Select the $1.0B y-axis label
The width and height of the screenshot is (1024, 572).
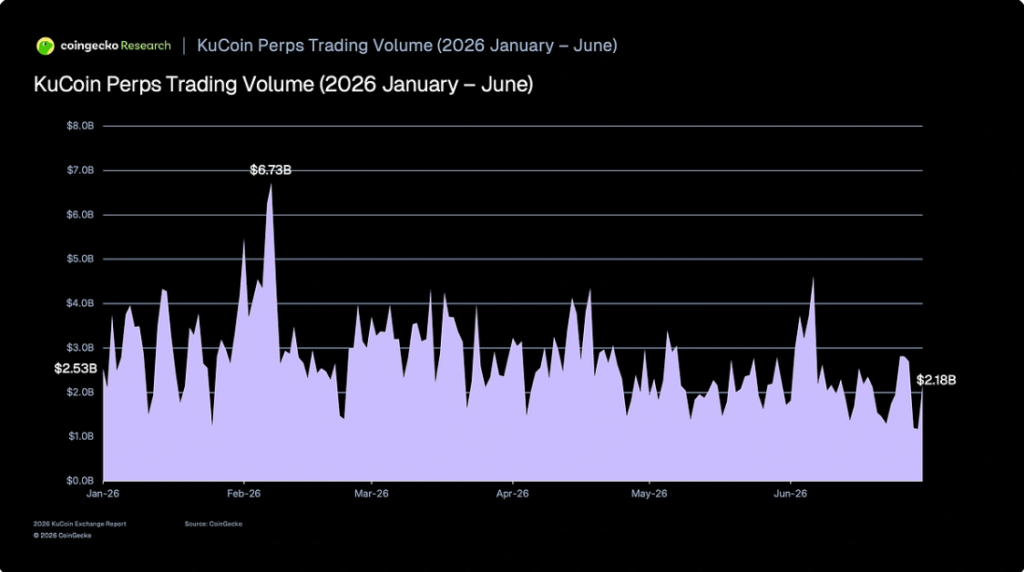tap(80, 436)
